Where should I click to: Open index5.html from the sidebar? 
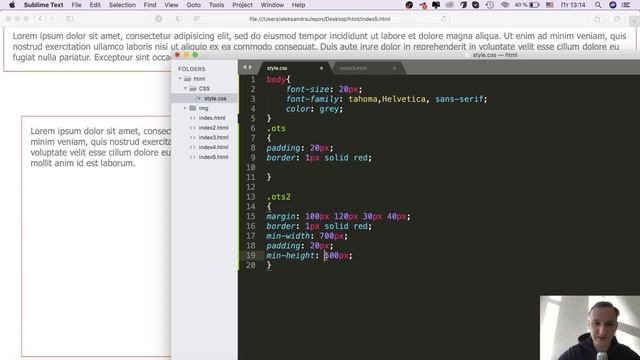[x=213, y=157]
